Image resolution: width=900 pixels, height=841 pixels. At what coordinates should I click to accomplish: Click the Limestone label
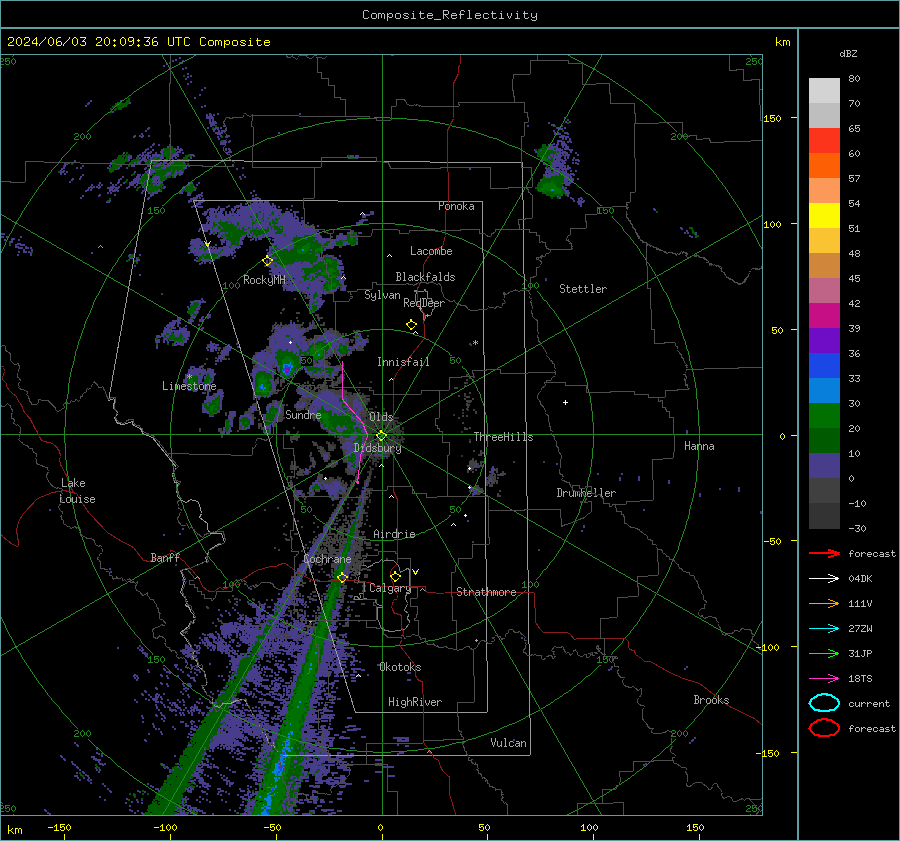coord(189,386)
